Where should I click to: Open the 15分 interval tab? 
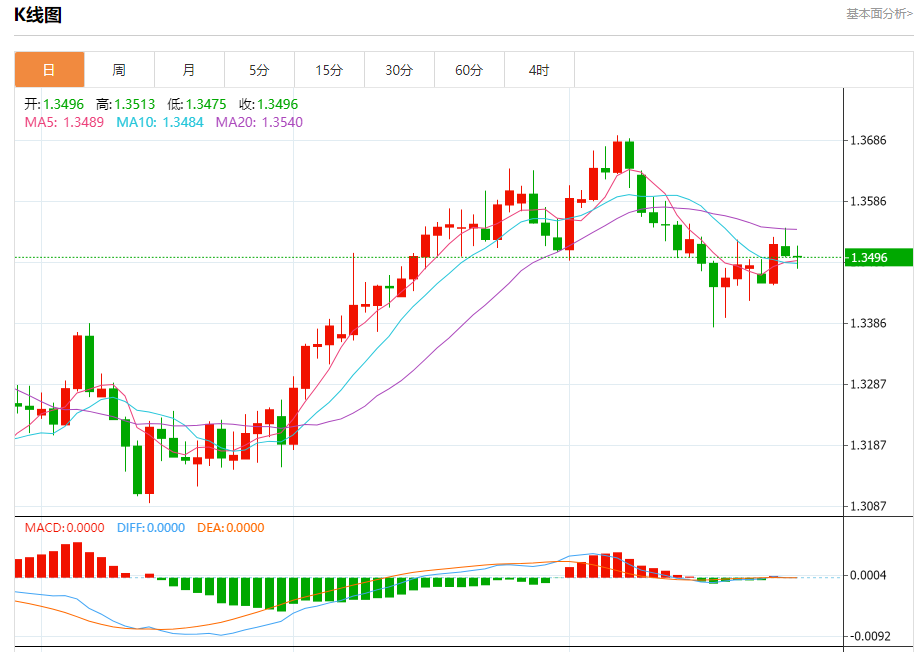[329, 70]
